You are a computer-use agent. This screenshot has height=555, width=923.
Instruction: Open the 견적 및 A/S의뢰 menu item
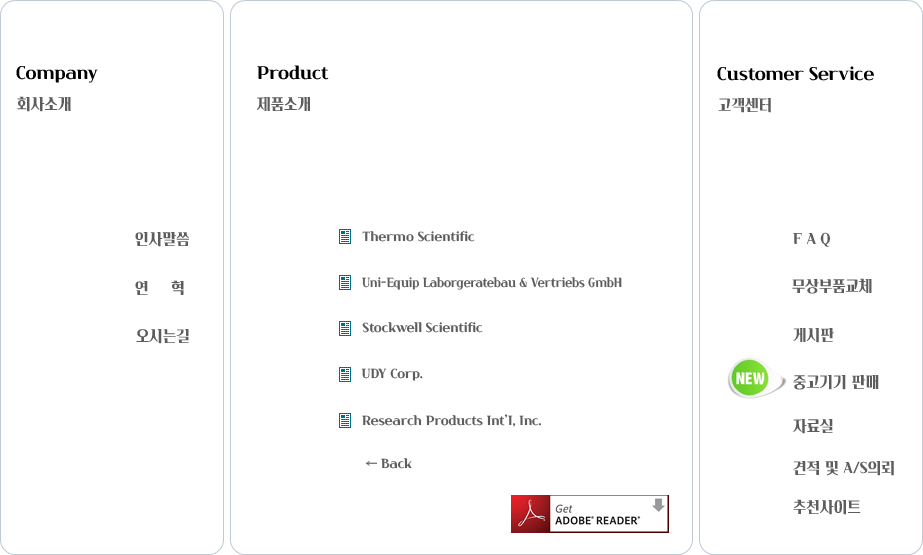click(x=844, y=468)
